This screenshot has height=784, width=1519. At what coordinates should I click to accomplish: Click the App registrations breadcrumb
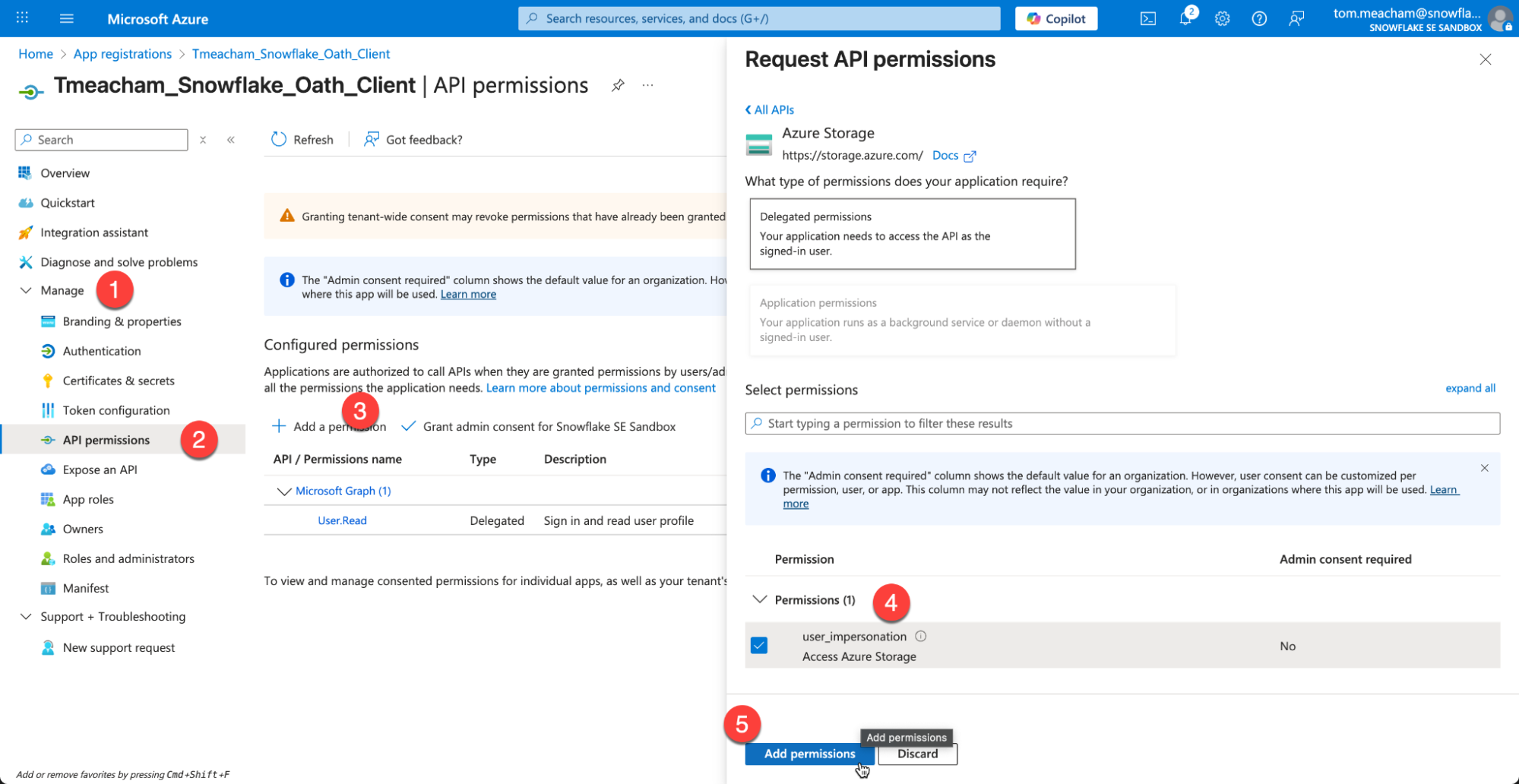122,54
